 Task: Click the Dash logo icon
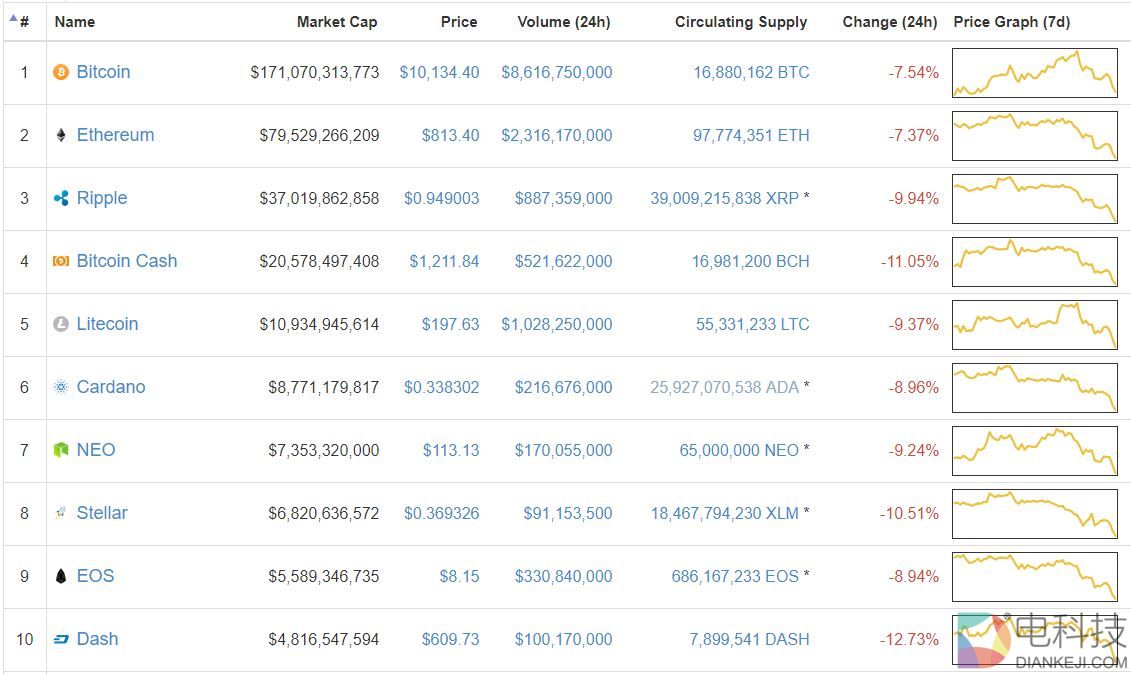pyautogui.click(x=61, y=639)
